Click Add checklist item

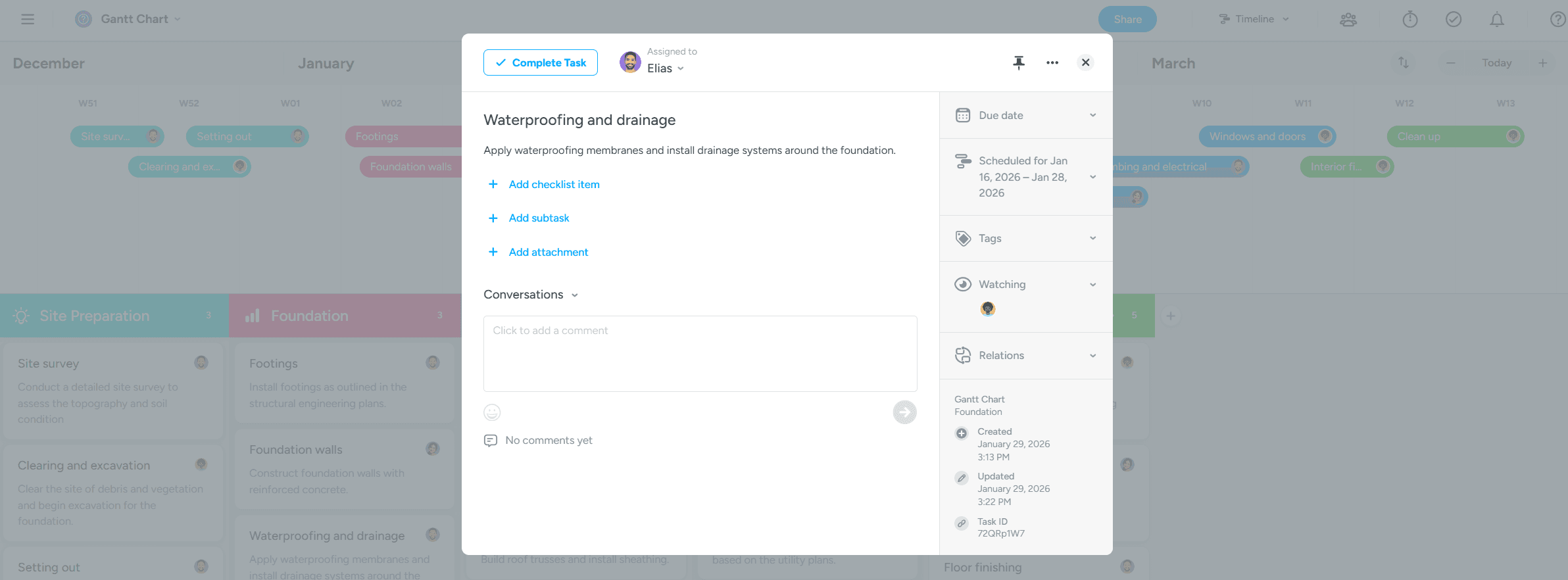coord(554,184)
